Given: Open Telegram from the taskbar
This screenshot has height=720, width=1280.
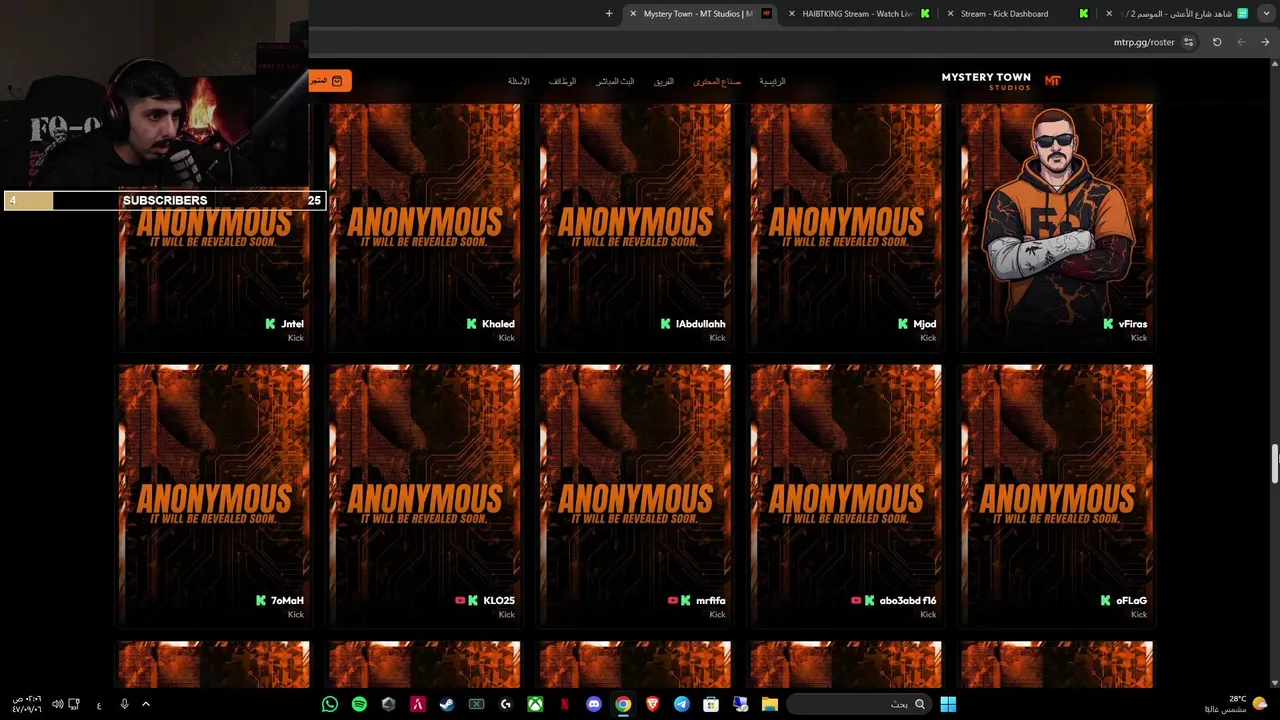Looking at the screenshot, I should 682,704.
